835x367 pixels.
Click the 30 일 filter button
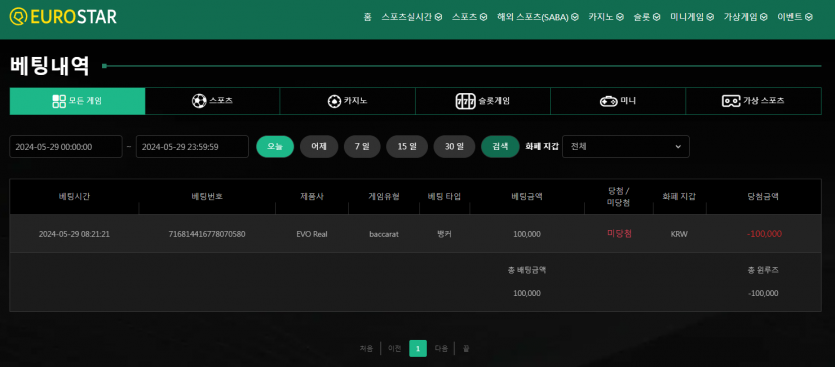tap(454, 146)
